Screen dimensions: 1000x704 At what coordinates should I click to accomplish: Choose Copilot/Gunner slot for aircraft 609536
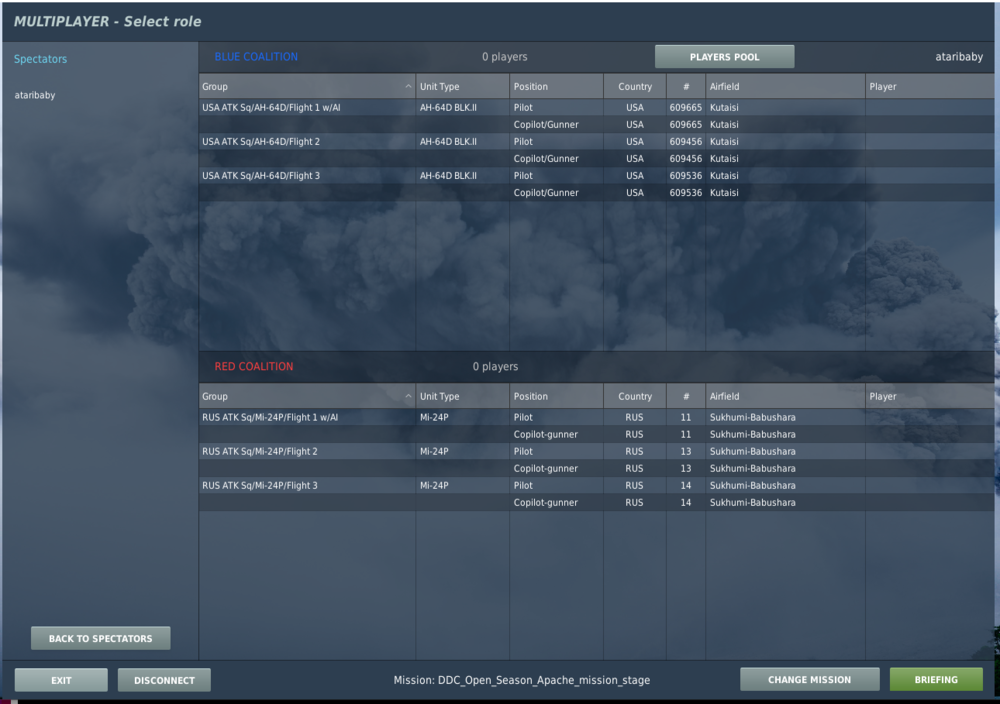546,193
